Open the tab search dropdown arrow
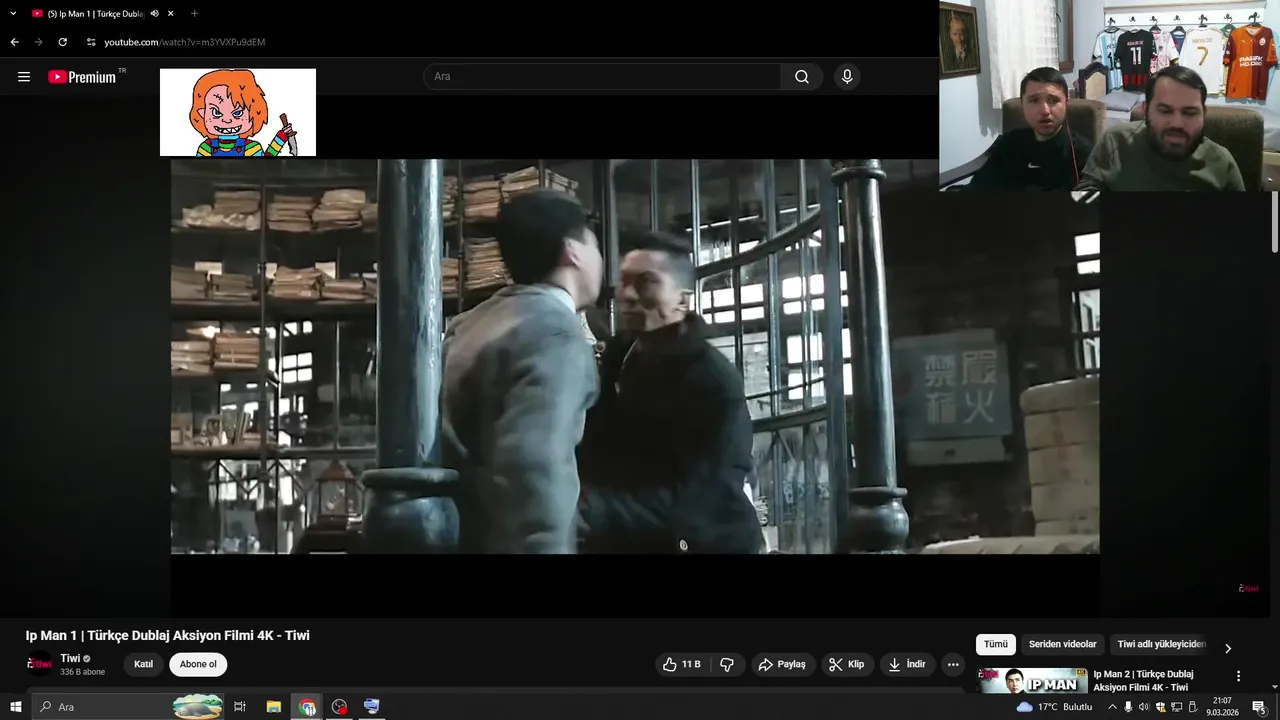Image resolution: width=1280 pixels, height=720 pixels. click(x=13, y=14)
